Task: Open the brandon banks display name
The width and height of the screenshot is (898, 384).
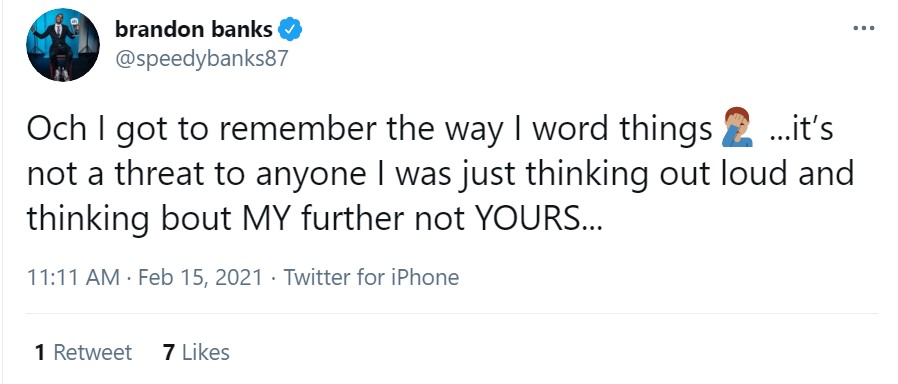Action: (x=194, y=29)
